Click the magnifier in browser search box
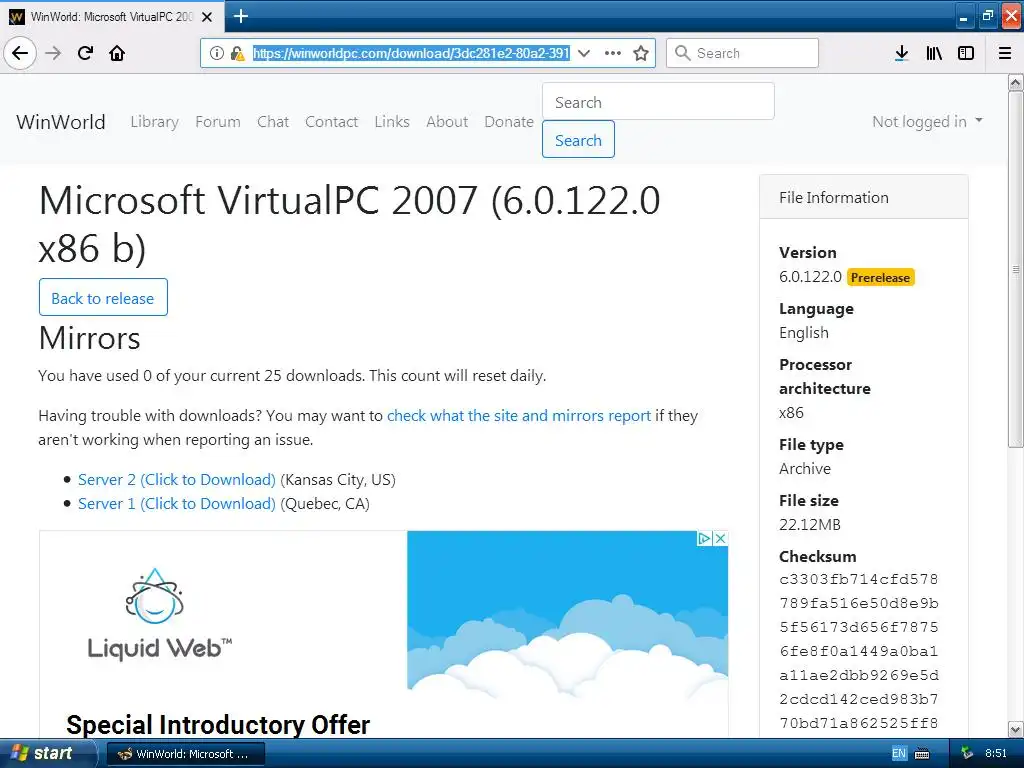1024x768 pixels. [682, 53]
